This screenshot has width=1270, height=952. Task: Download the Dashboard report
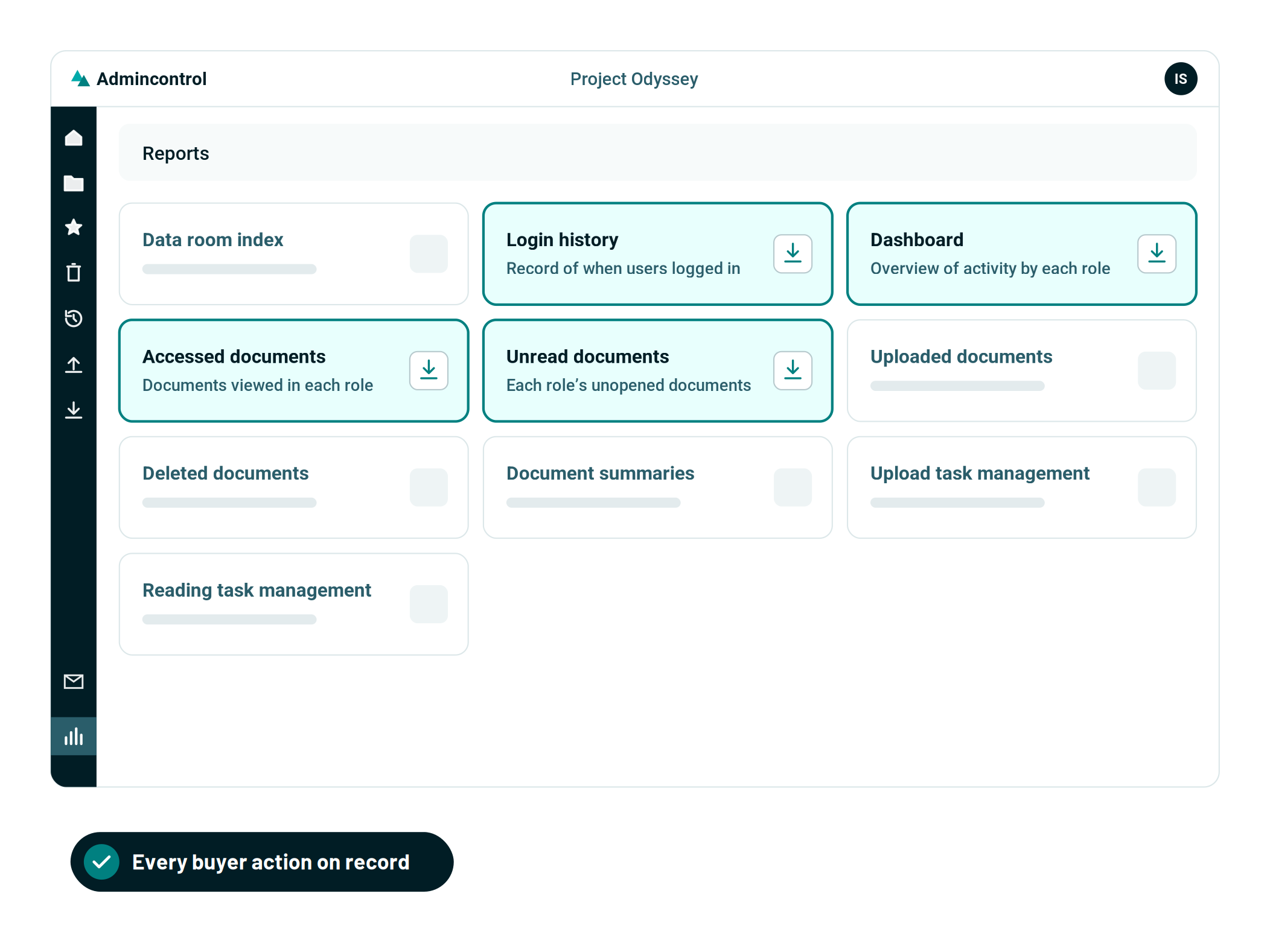pyautogui.click(x=1157, y=254)
